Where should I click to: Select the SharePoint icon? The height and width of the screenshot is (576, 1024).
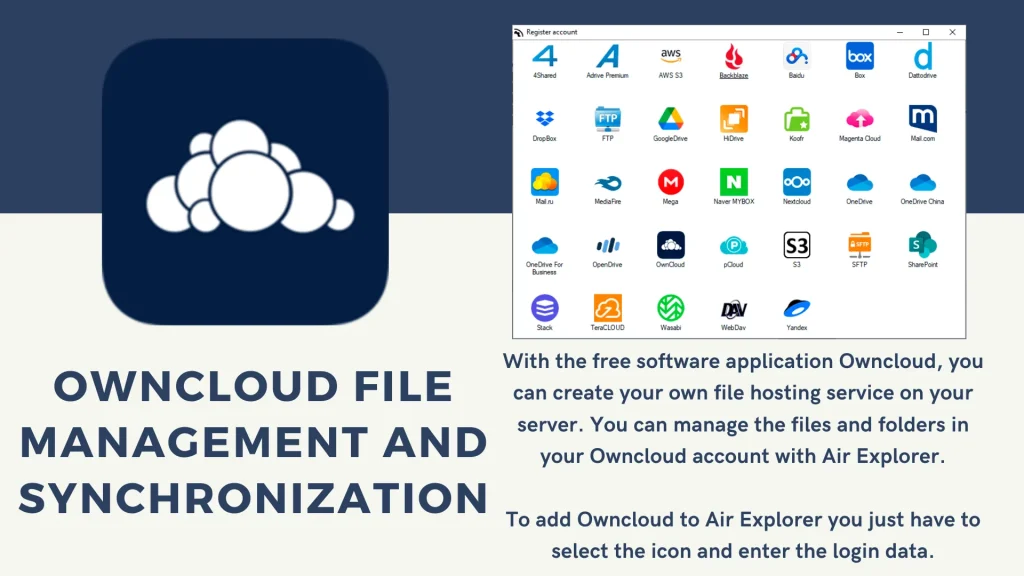click(x=922, y=246)
